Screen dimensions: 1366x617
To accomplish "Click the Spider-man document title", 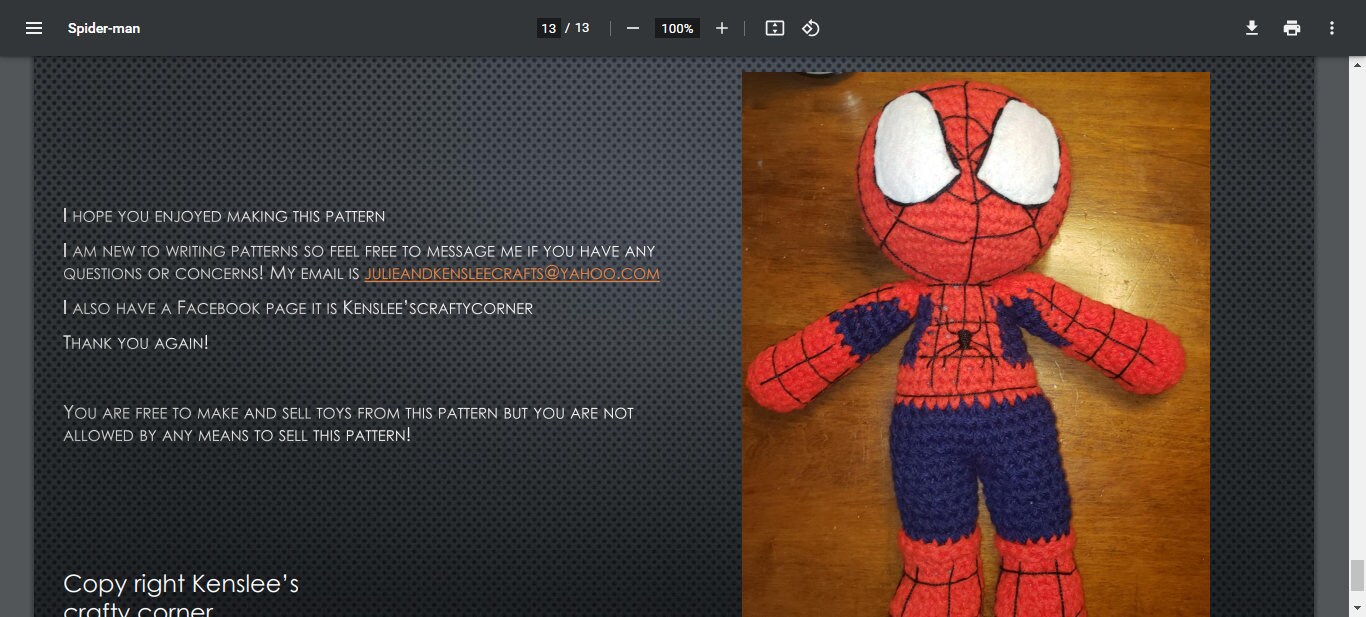I will [x=104, y=28].
